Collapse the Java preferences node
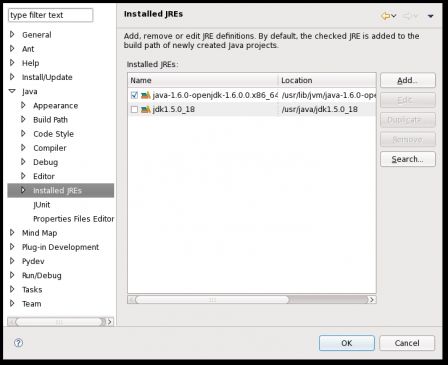Image resolution: width=448 pixels, height=365 pixels. 12,91
